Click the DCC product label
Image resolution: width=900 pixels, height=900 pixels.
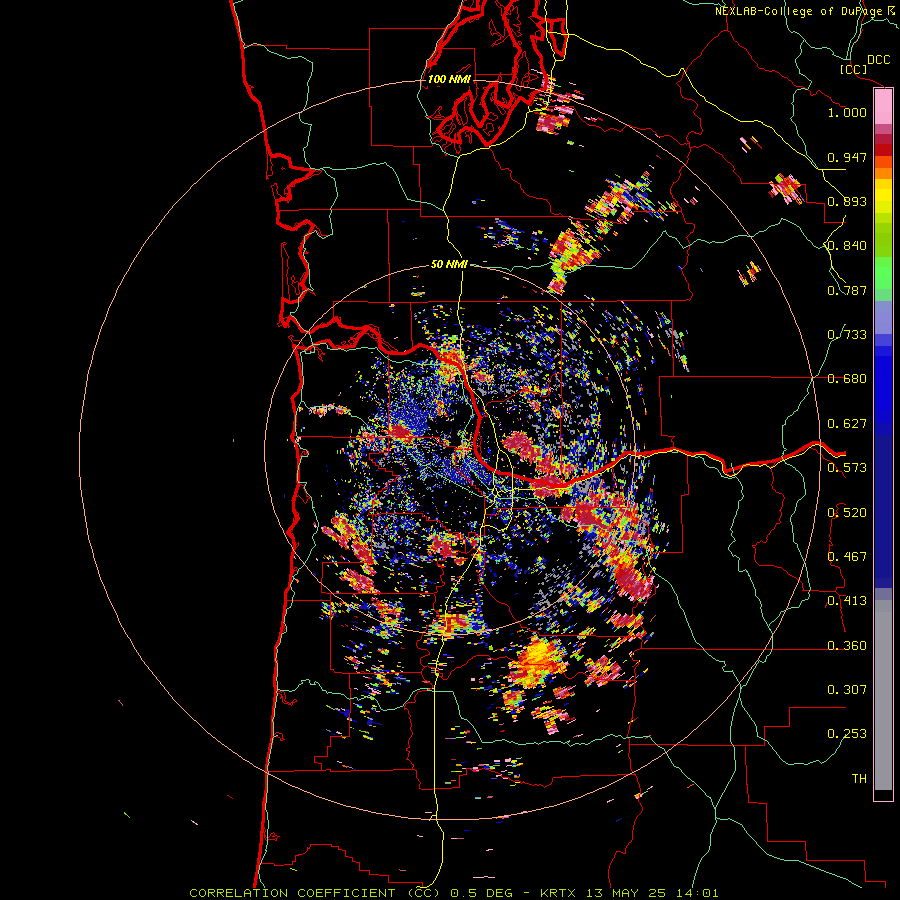pos(878,60)
